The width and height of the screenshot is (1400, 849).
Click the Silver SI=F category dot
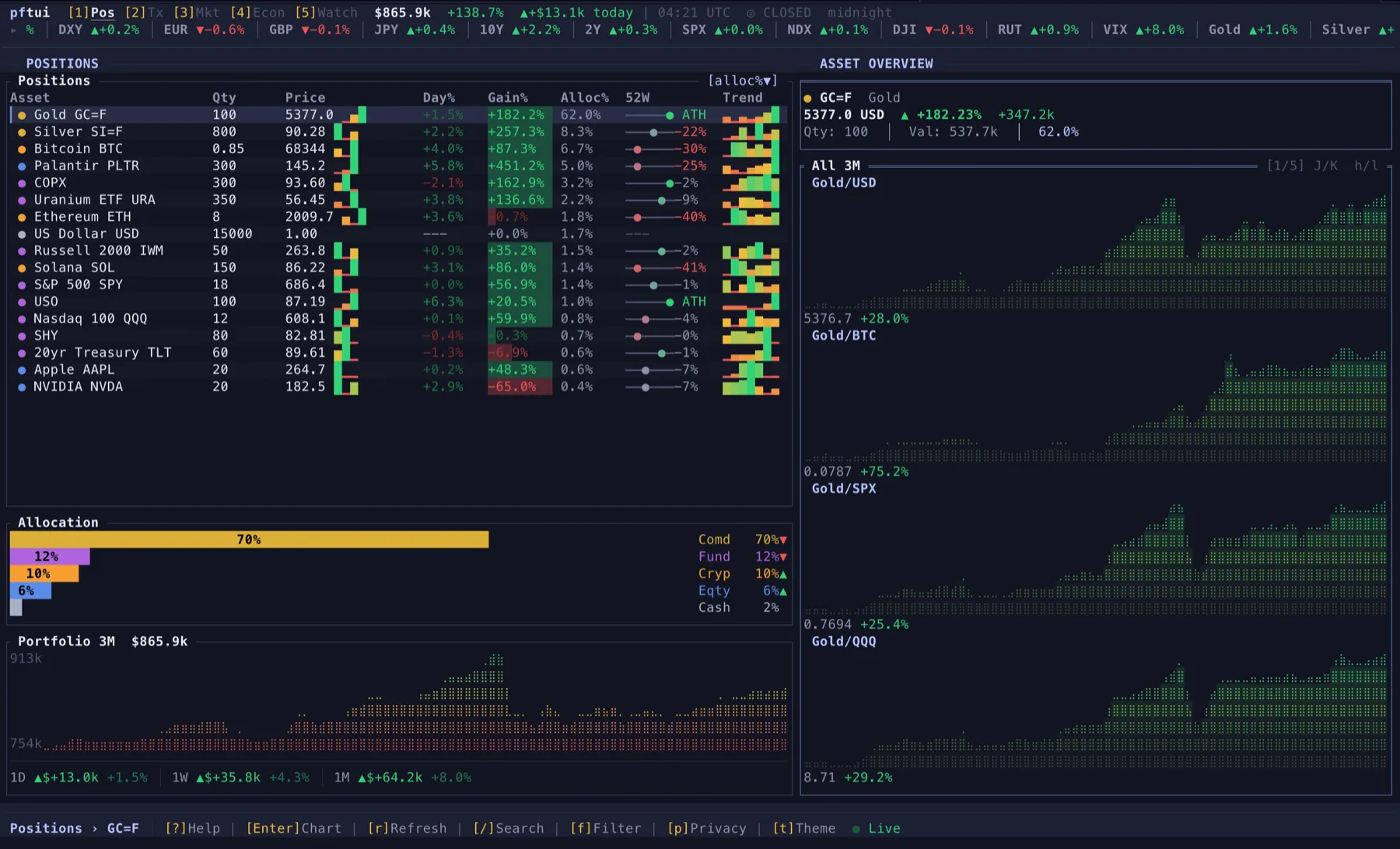point(22,132)
